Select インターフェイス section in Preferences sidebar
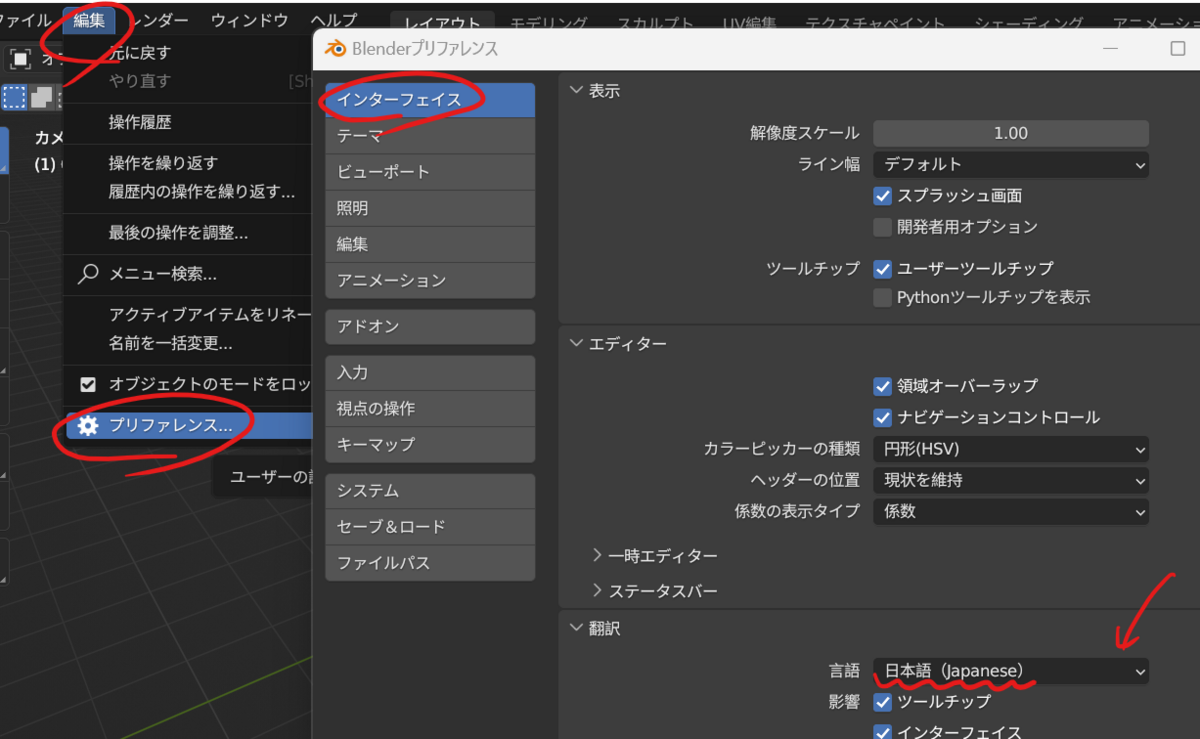1200x739 pixels. [430, 100]
